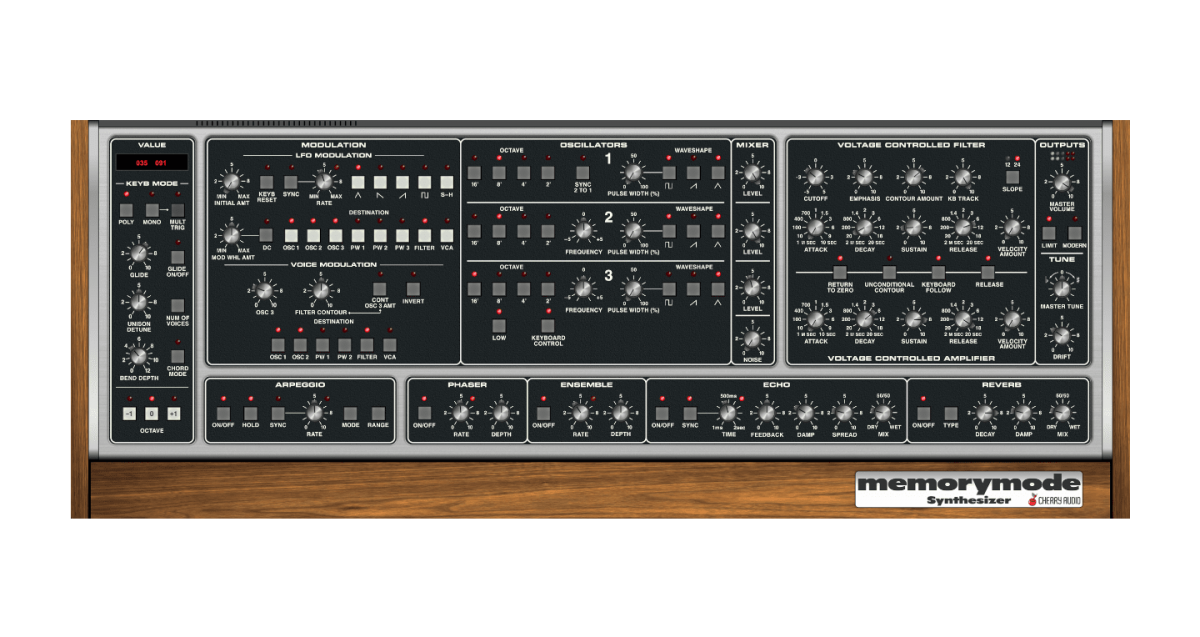Toggle LFO destination FILTER
Image resolution: width=1200 pixels, height=637 pixels.
424,234
